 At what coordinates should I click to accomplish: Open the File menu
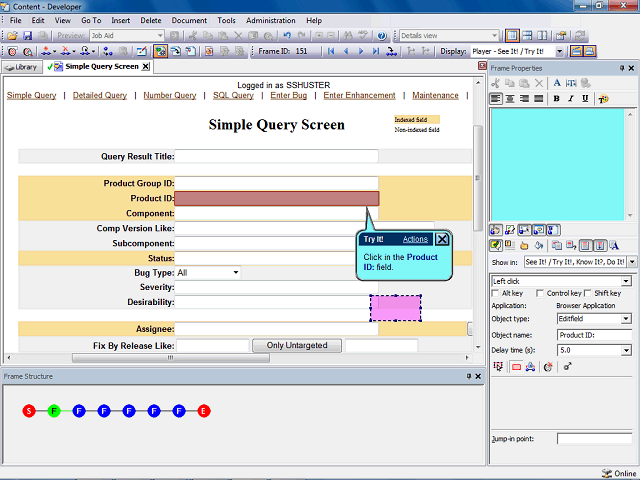coord(16,20)
